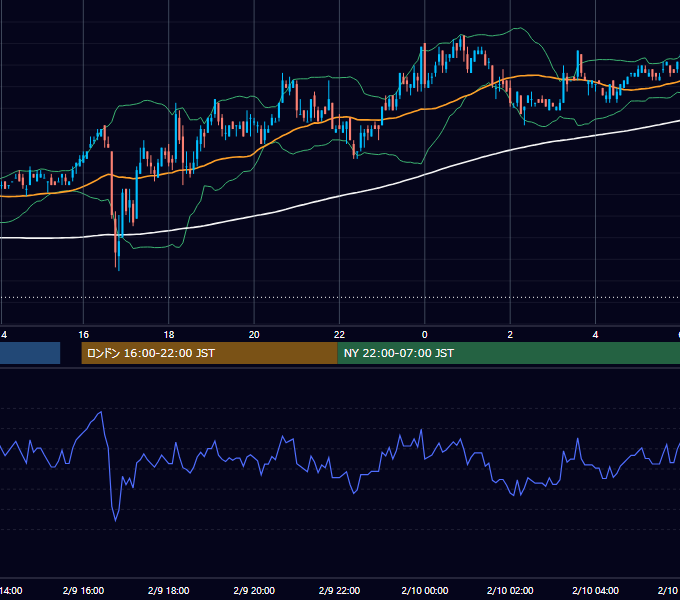Click the oscillator peak near 16:00
Viewport: 680px width, 600px height.
coord(101,412)
